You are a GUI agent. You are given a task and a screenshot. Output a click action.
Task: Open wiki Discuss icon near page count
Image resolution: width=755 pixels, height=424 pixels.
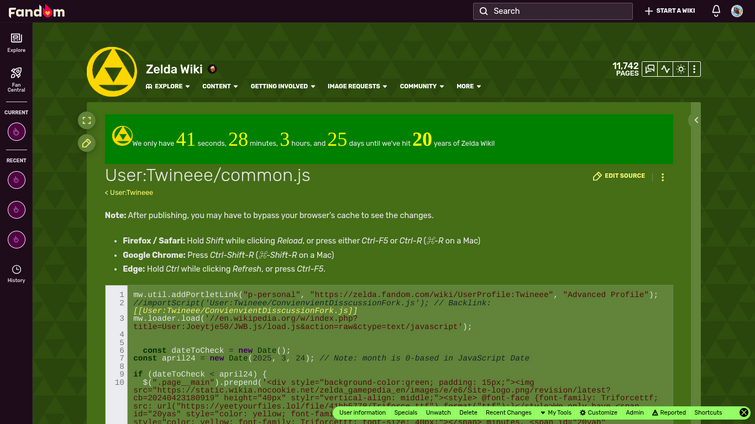point(650,69)
